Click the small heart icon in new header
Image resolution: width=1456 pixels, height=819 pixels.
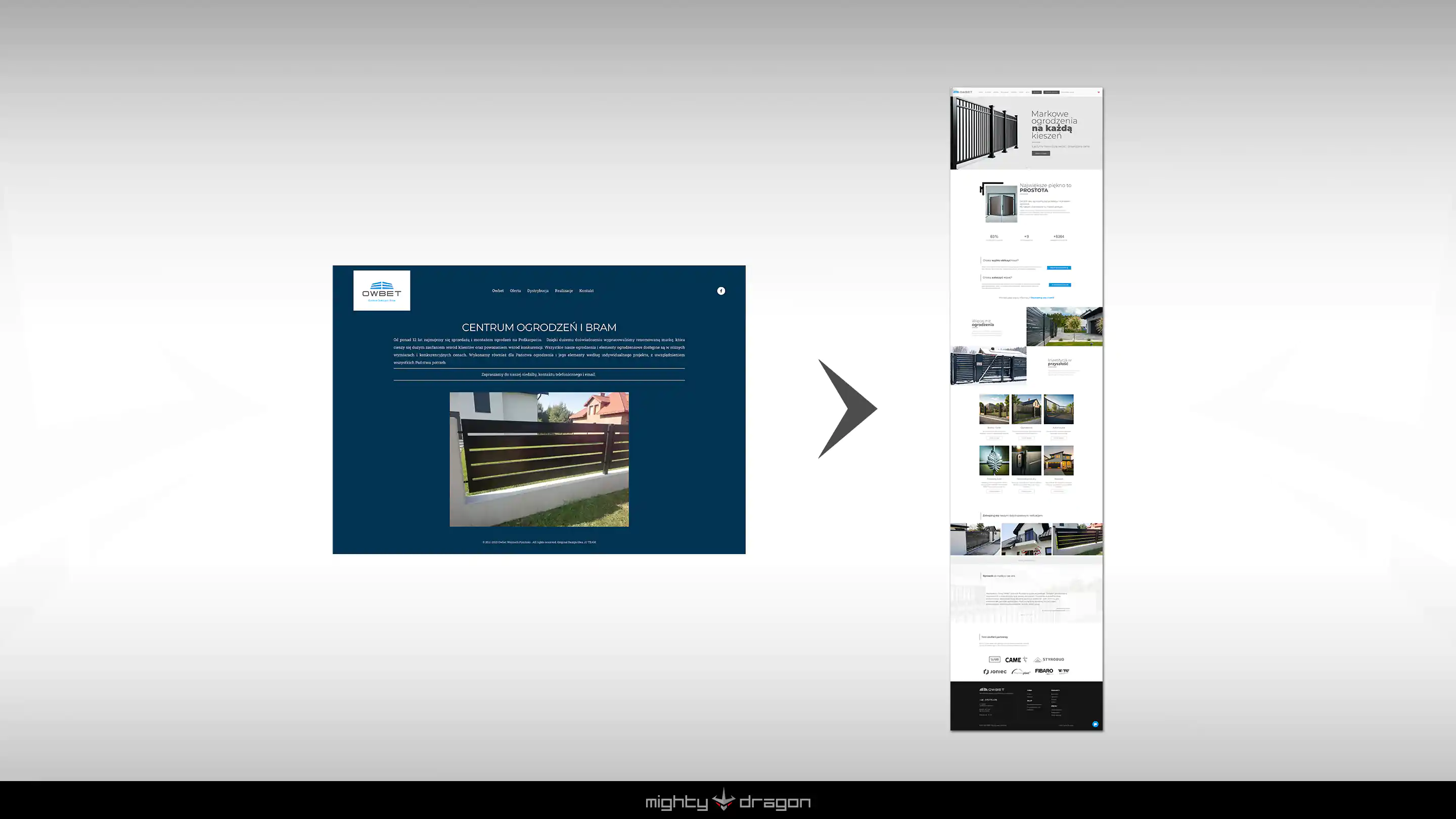(1099, 92)
